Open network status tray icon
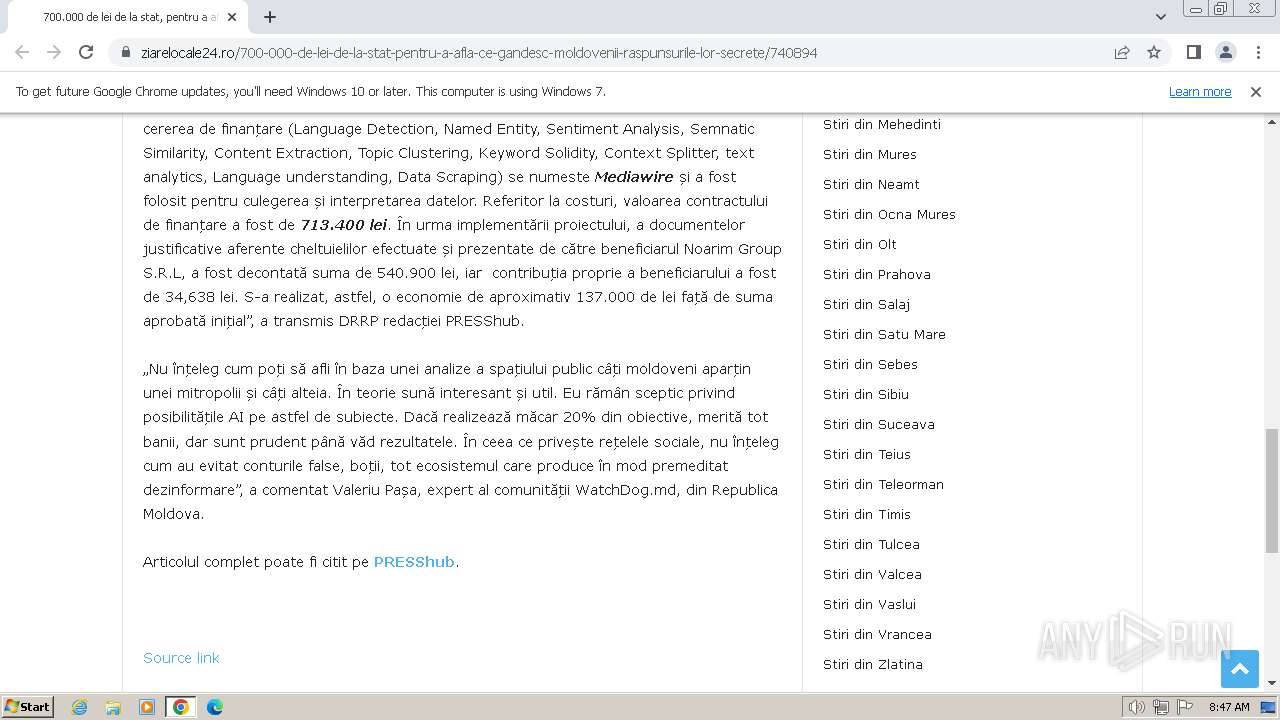Viewport: 1280px width, 720px height. (1161, 707)
